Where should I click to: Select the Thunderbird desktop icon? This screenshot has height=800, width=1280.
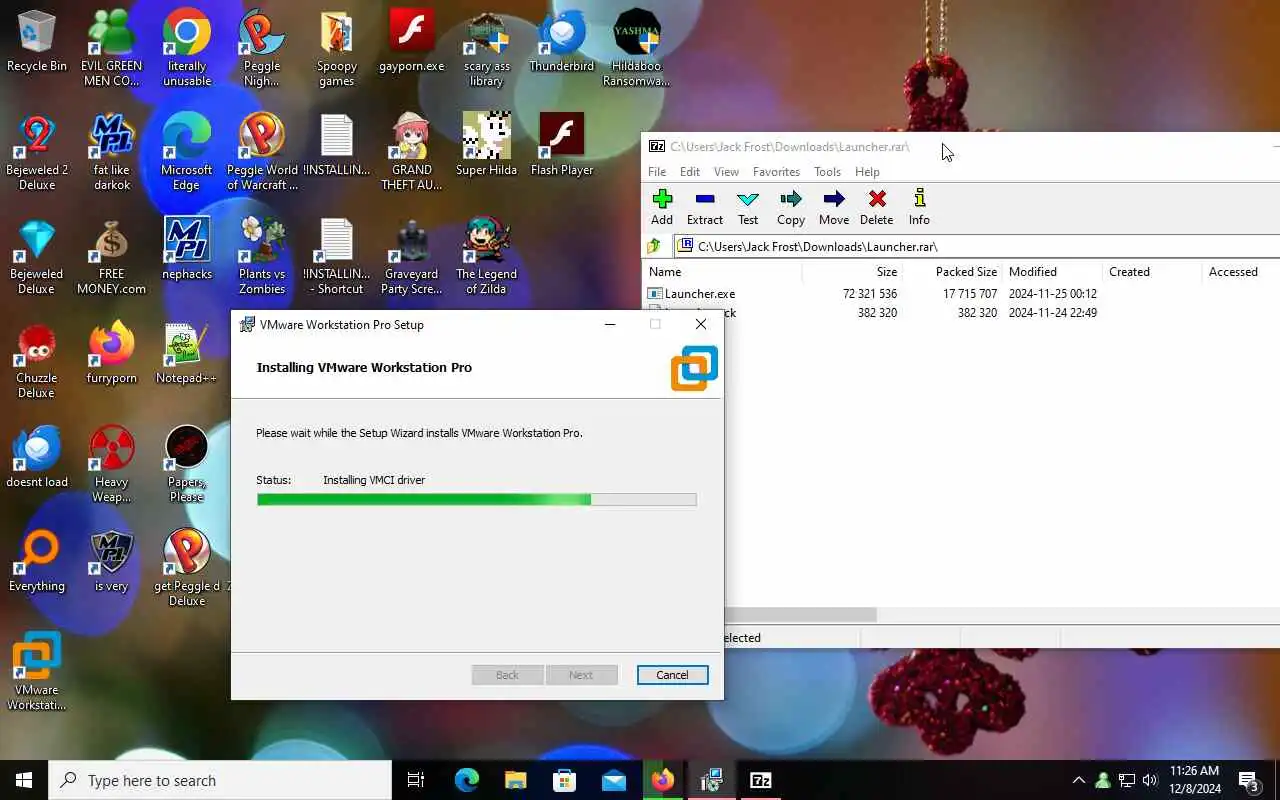562,42
